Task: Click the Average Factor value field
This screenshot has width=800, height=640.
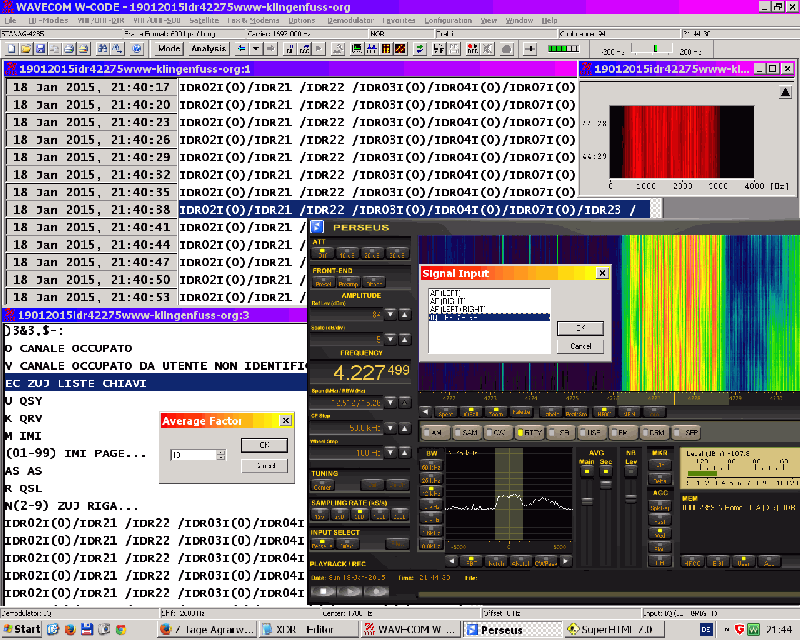Action: (x=192, y=455)
